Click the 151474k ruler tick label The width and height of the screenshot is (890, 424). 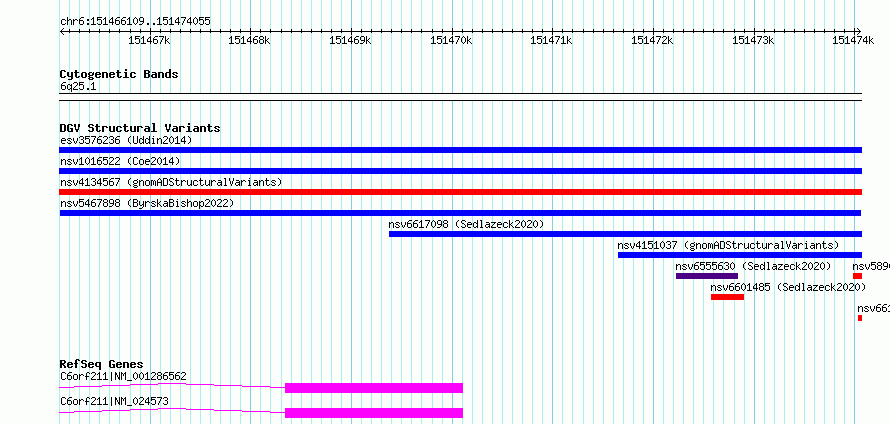point(853,40)
